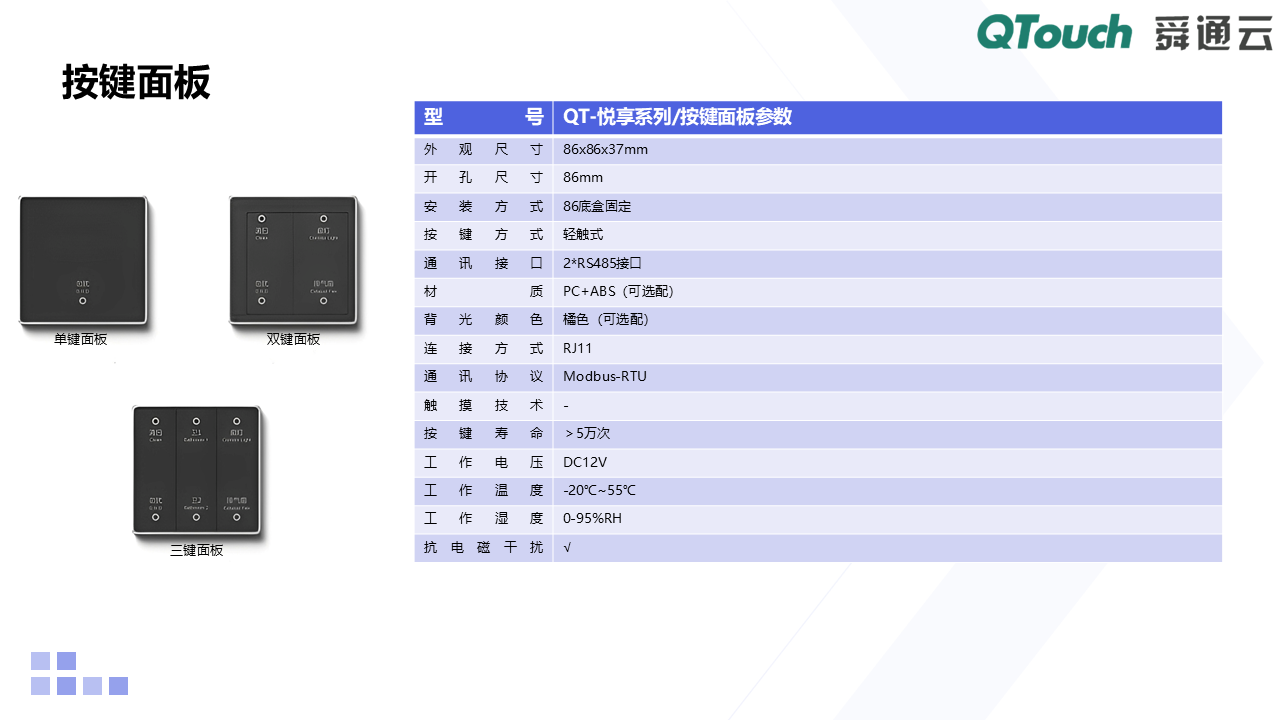The height and width of the screenshot is (720, 1280).
Task: Click the 单键面板 caption label
Action: pyautogui.click(x=79, y=339)
